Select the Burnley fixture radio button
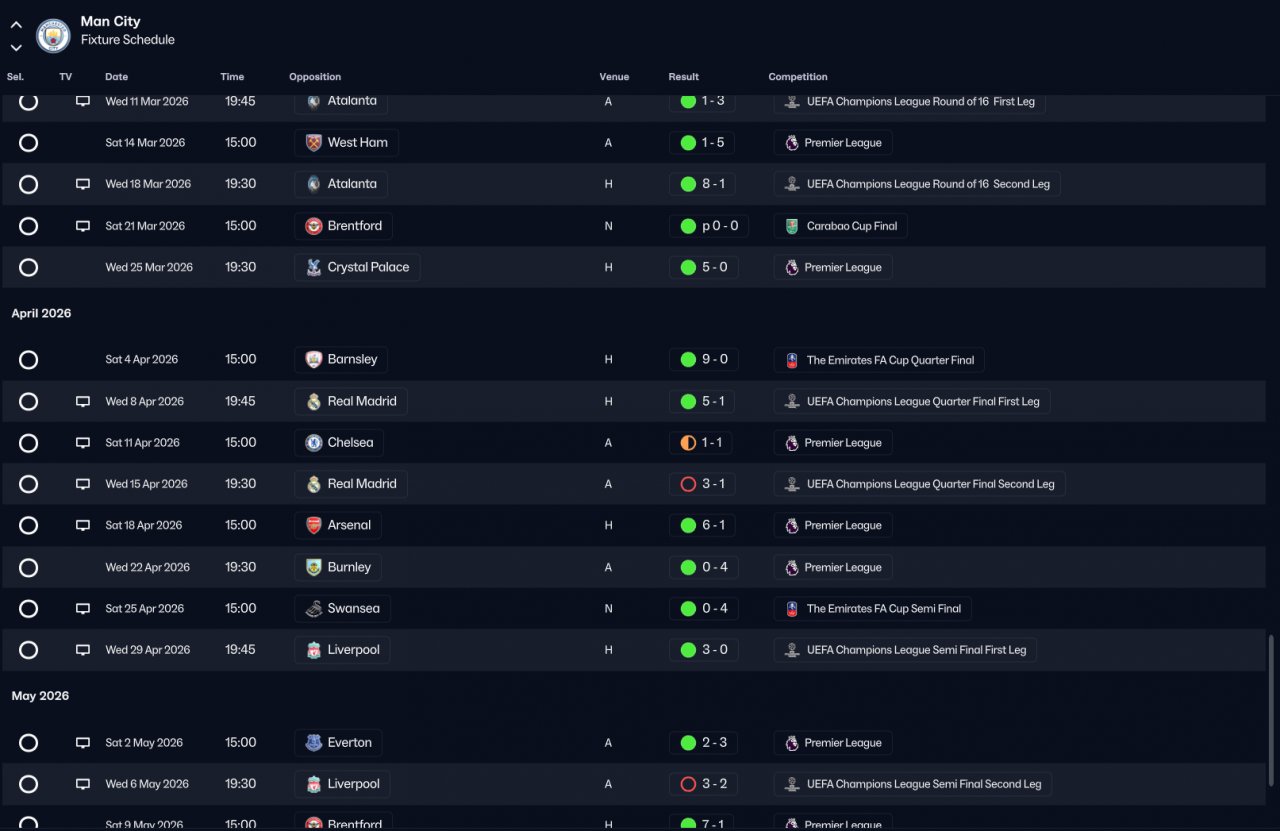This screenshot has width=1280, height=831. pyautogui.click(x=28, y=568)
